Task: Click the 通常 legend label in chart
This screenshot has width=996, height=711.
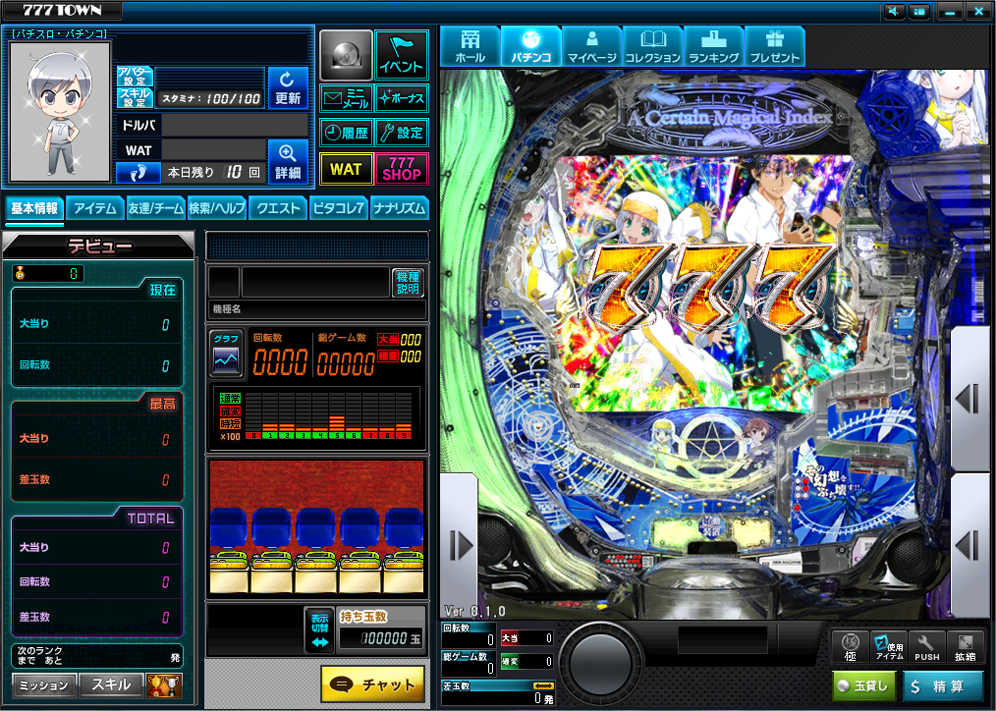Action: pyautogui.click(x=231, y=398)
